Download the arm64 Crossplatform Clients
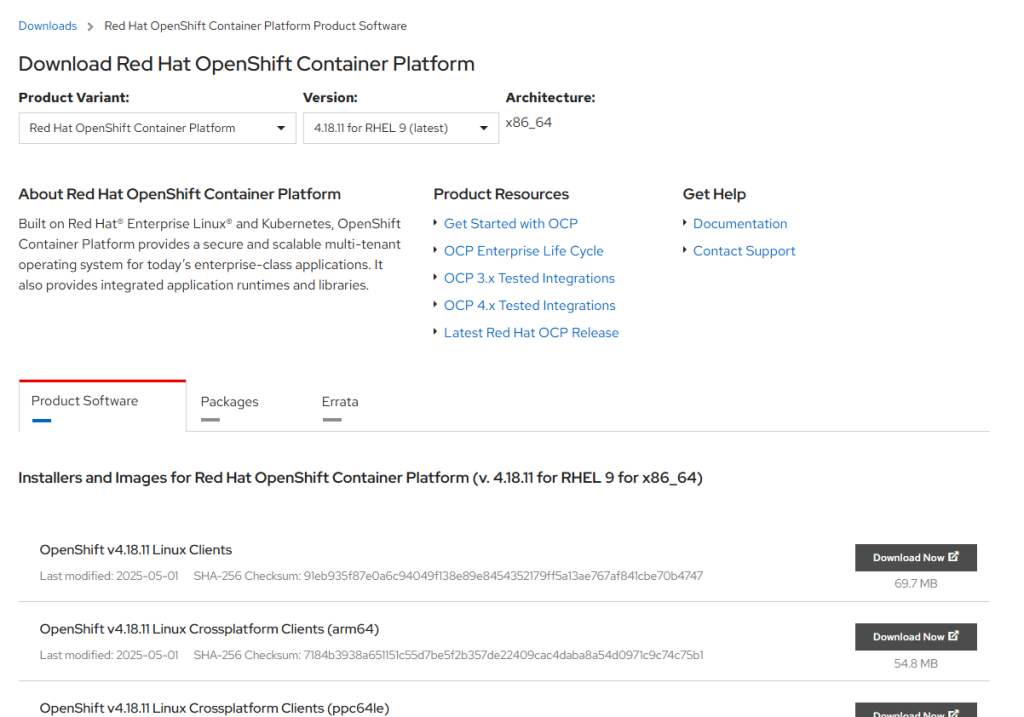 tap(915, 637)
